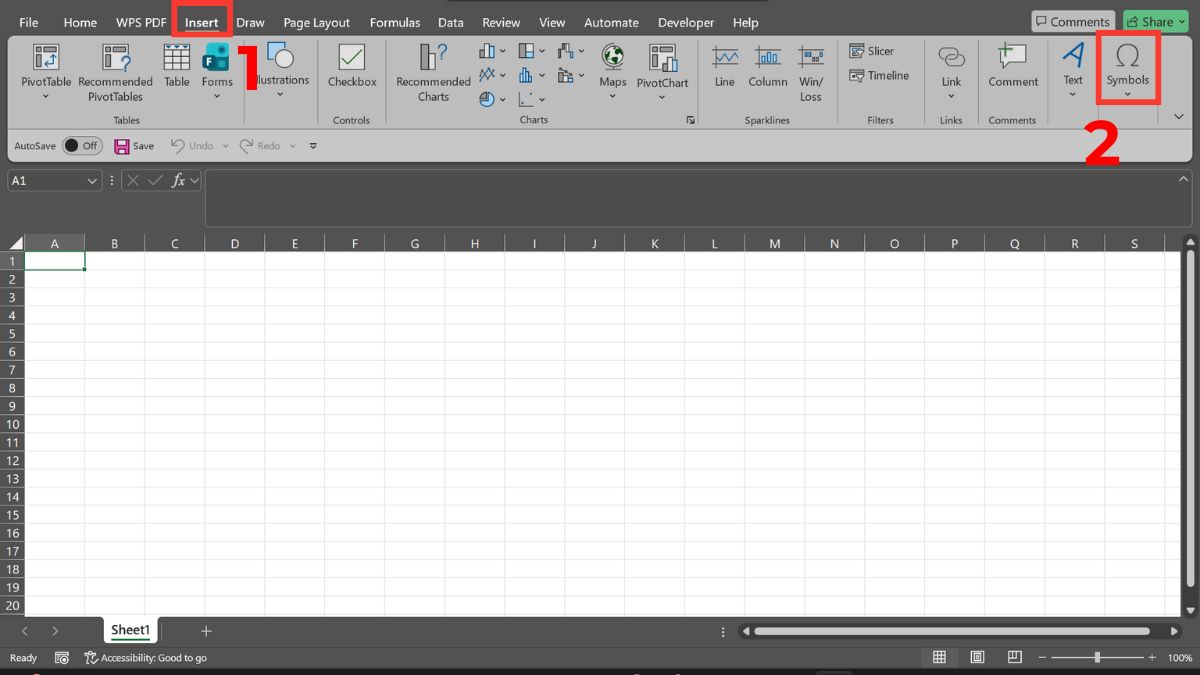Image resolution: width=1200 pixels, height=675 pixels.
Task: Insert a Maps chart
Action: click(x=612, y=70)
